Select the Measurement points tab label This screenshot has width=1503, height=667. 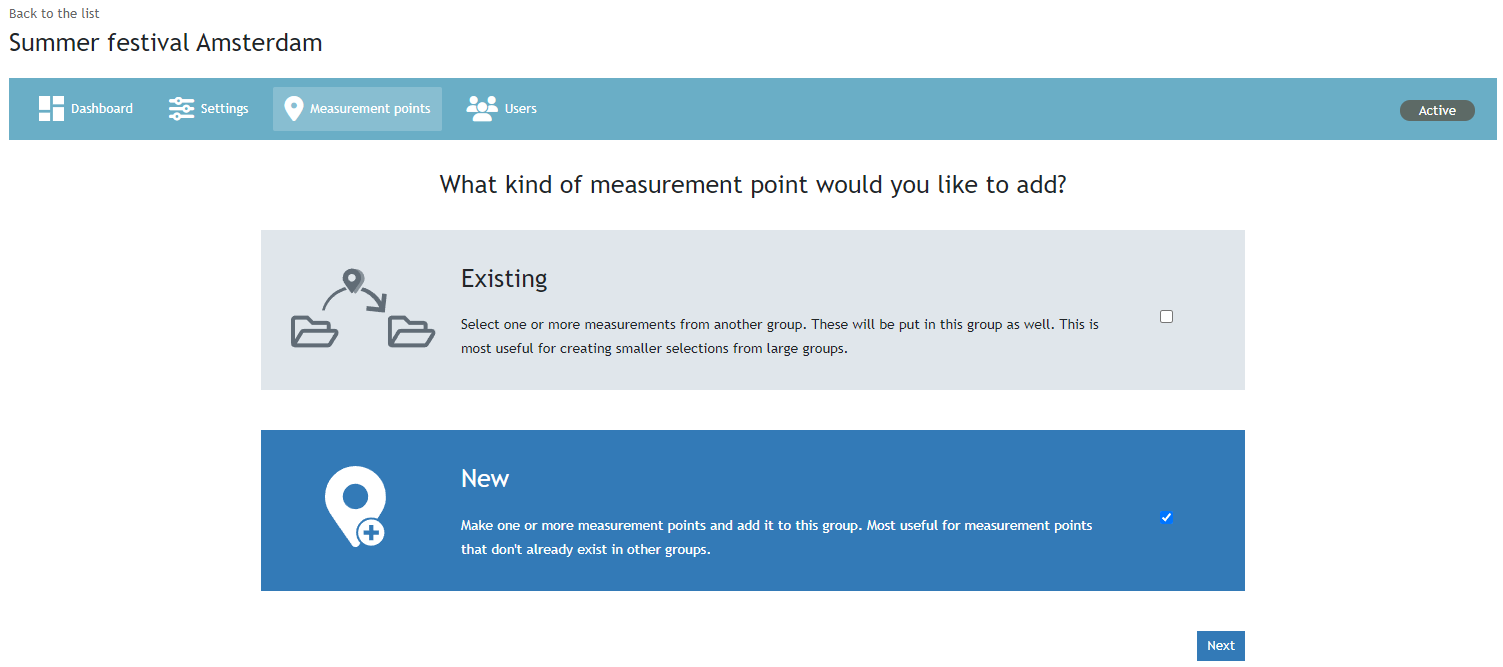tap(370, 109)
